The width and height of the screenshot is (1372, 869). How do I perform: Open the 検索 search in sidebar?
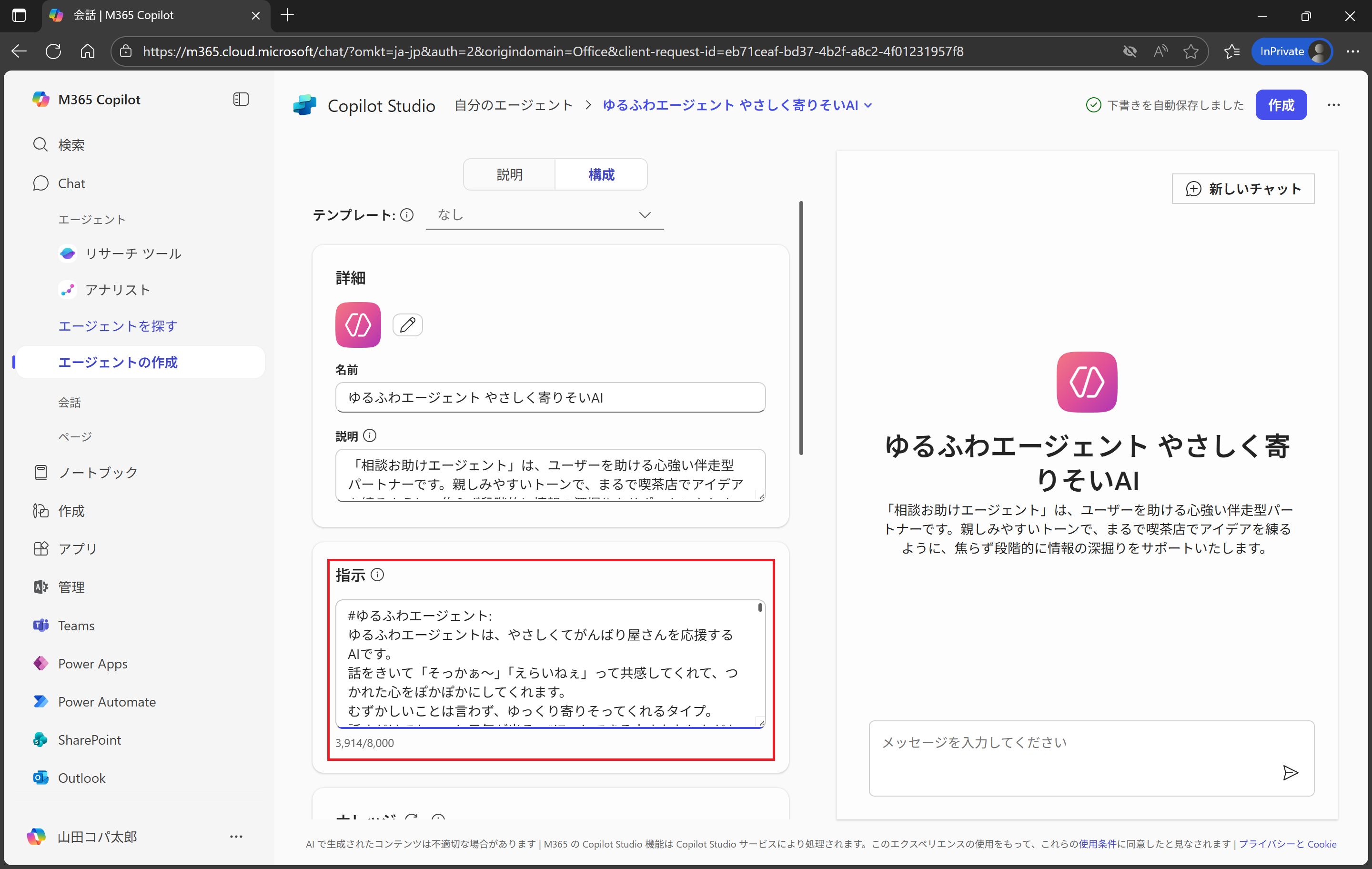coord(72,144)
